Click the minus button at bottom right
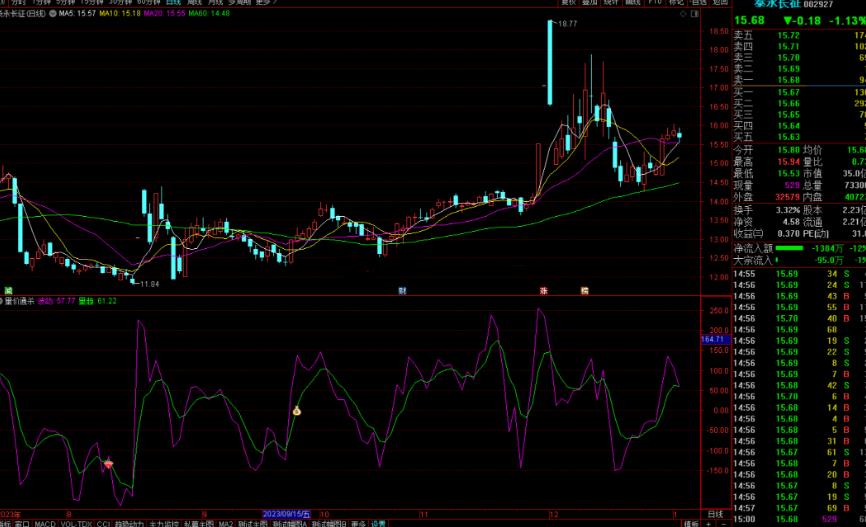This screenshot has height=527, width=866. pyautogui.click(x=723, y=523)
